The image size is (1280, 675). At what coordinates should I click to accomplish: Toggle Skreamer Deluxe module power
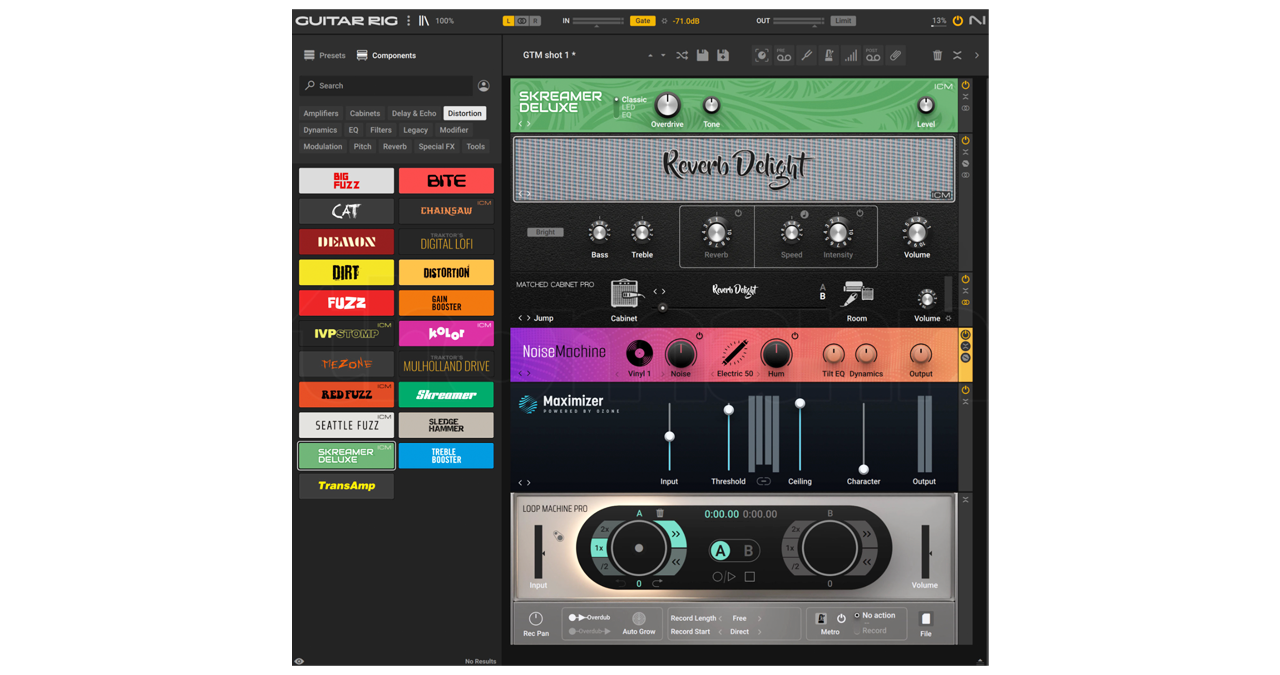[965, 85]
